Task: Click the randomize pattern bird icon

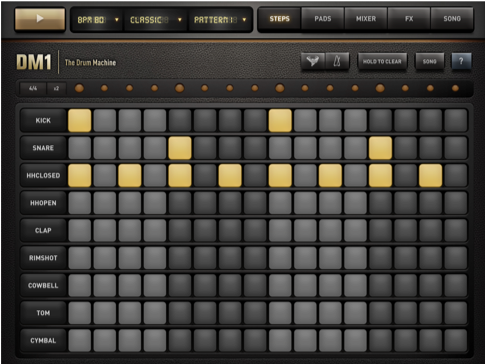Action: coord(313,61)
